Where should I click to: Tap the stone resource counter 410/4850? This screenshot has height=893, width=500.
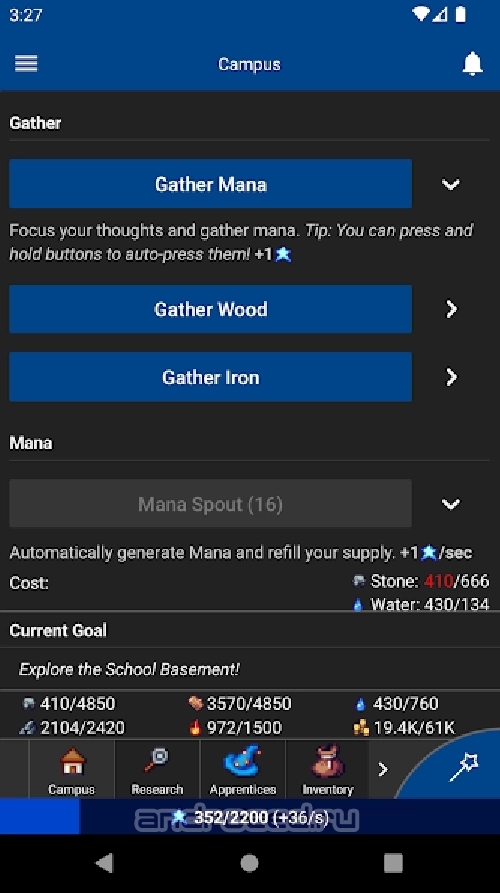pyautogui.click(x=68, y=703)
